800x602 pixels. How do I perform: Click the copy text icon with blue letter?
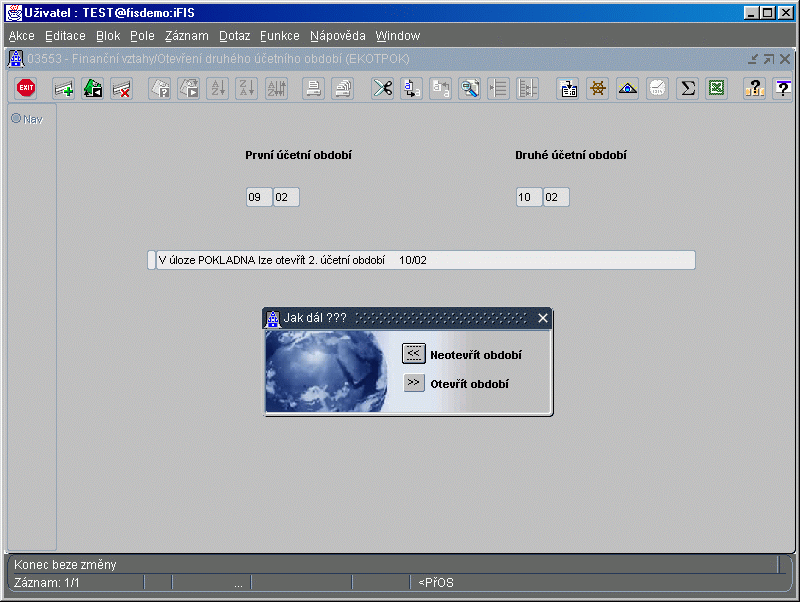411,89
